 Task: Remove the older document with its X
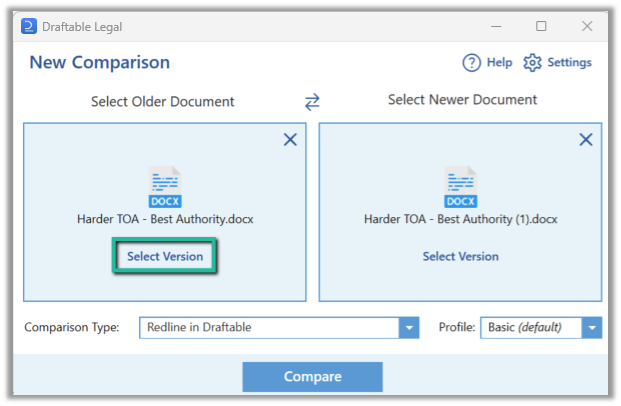point(290,139)
